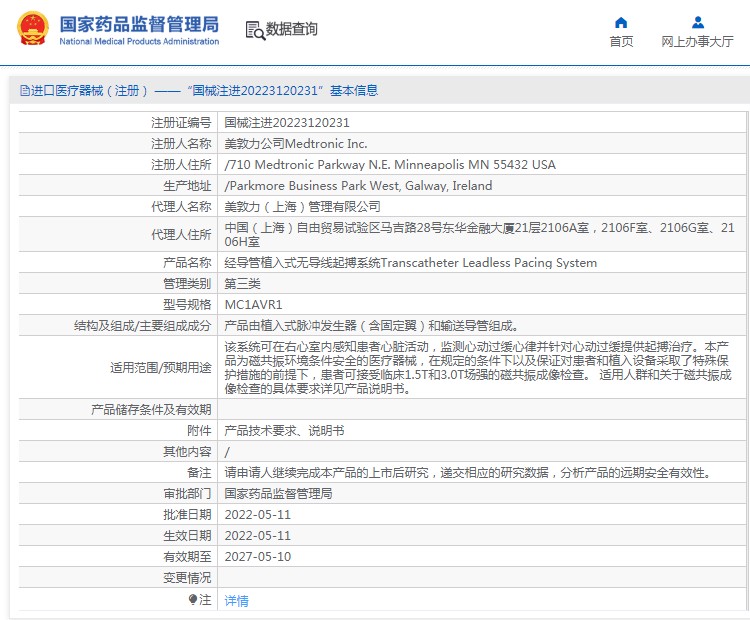Select the agent address 马吉路28号 cell
Viewport: 750px width, 620px height.
(480, 234)
